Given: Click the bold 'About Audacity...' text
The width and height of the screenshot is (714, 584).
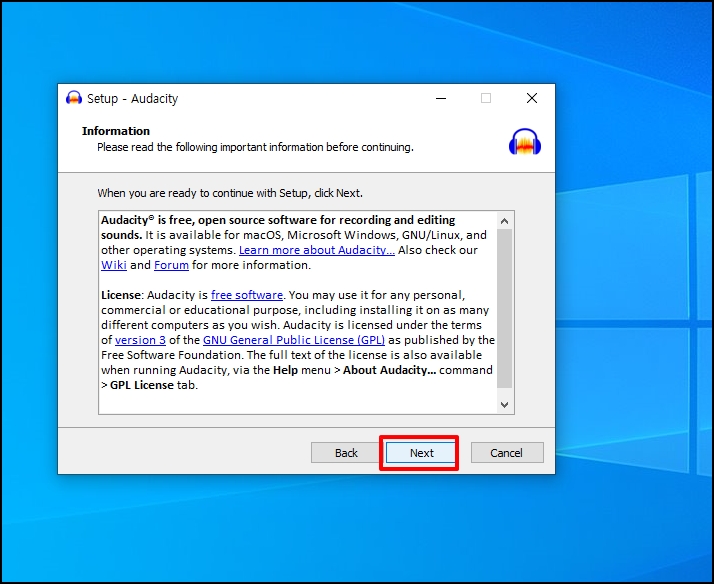Looking at the screenshot, I should 389,370.
